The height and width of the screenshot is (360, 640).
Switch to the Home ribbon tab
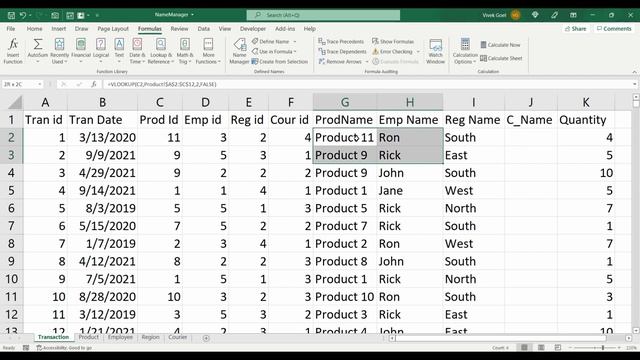pyautogui.click(x=34, y=29)
